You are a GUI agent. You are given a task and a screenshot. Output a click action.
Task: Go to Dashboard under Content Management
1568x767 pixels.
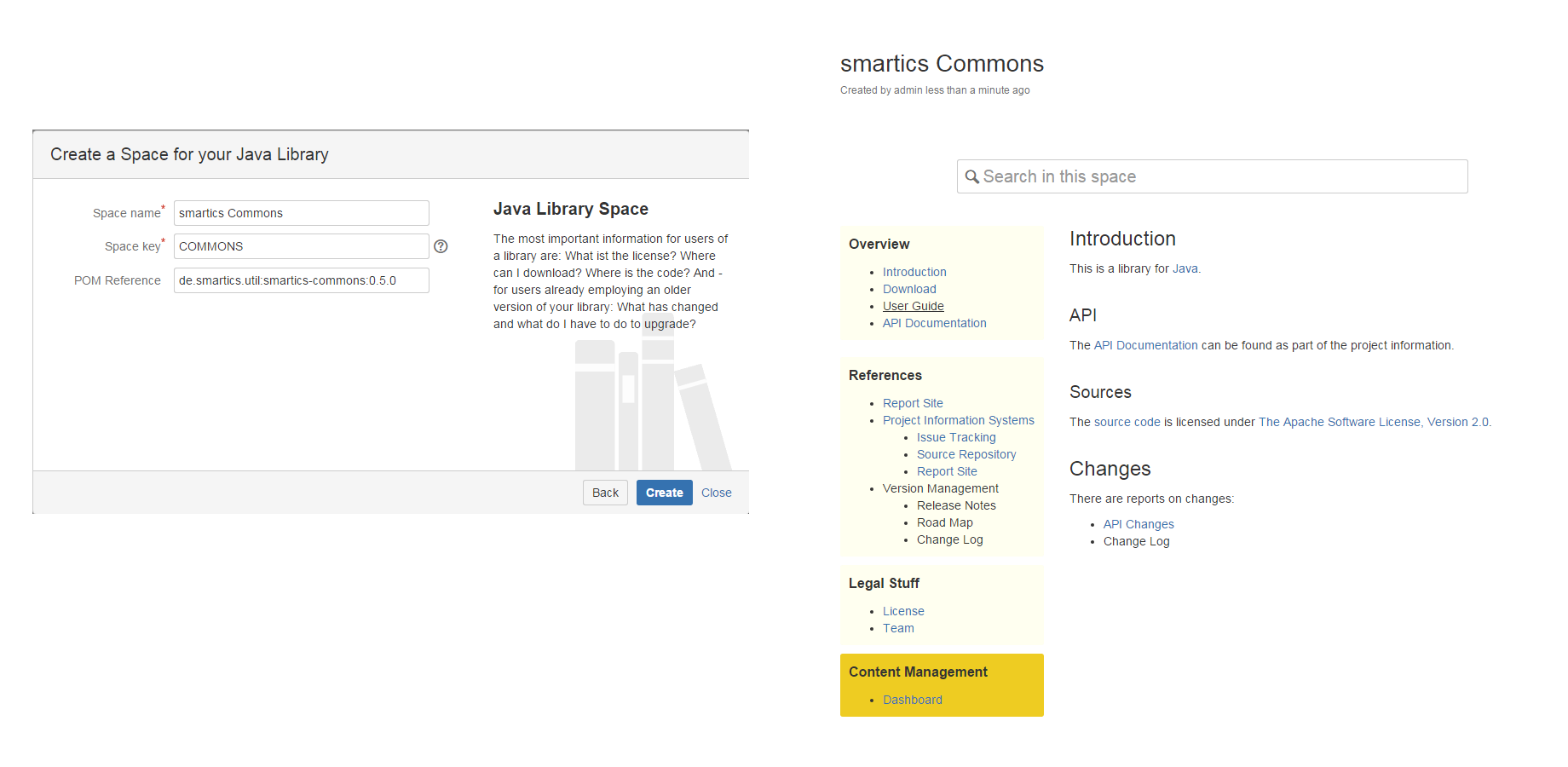pyautogui.click(x=912, y=700)
